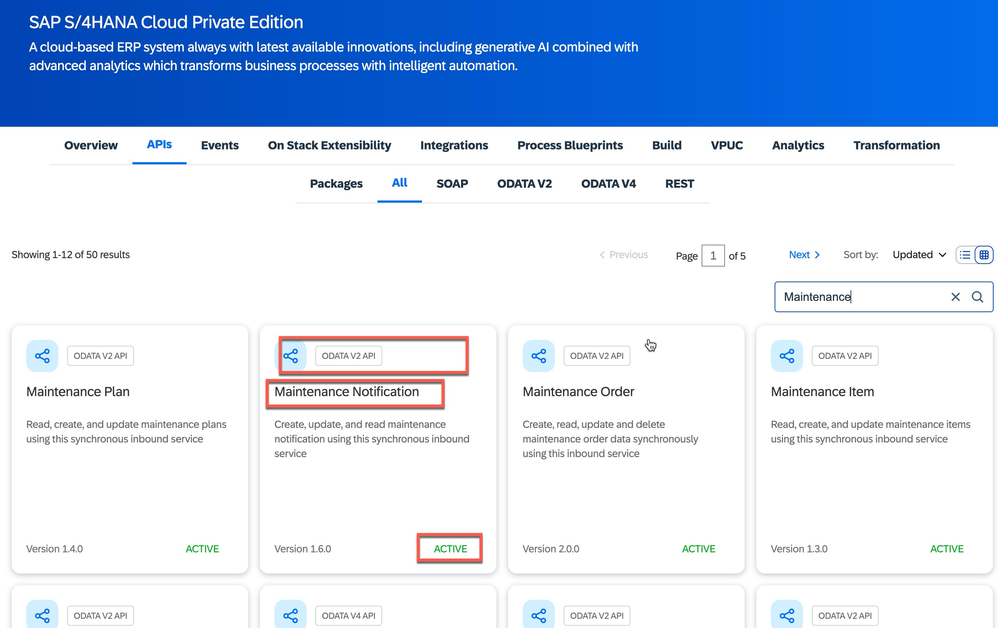Toggle the ACTIVE status on Maintenance Order card

pos(698,548)
